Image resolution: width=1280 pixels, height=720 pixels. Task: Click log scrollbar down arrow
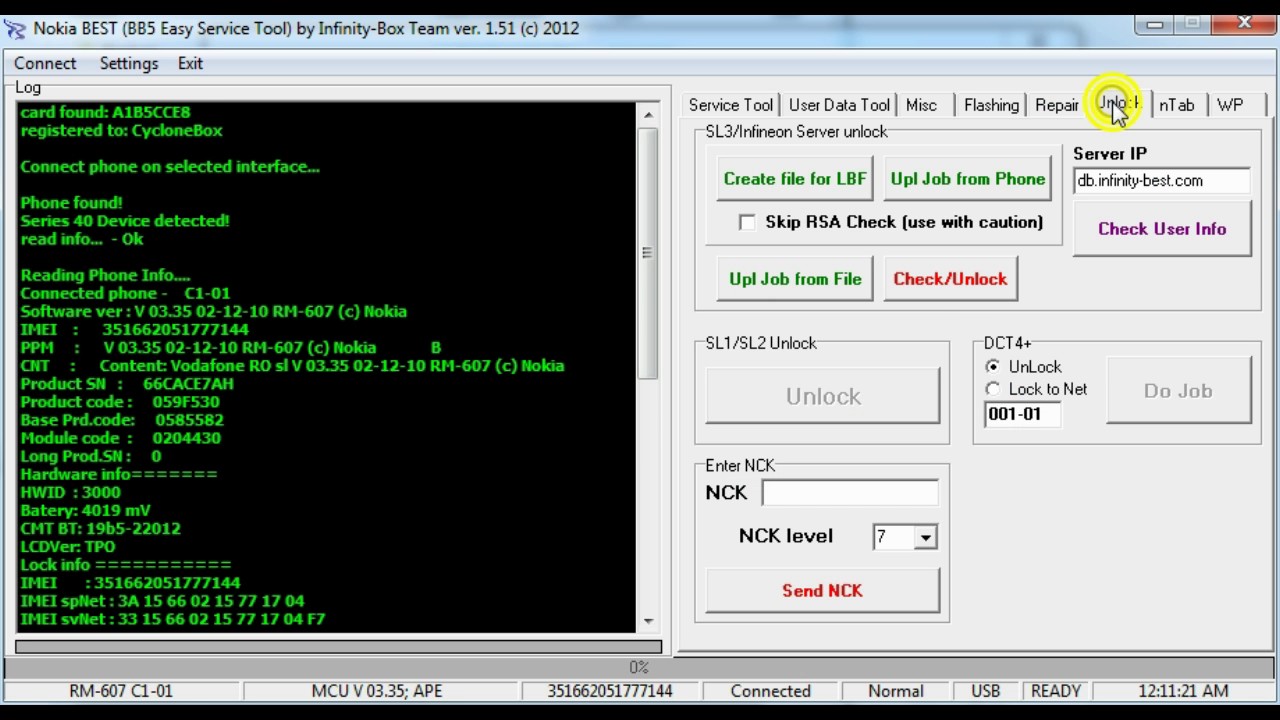pyautogui.click(x=648, y=621)
